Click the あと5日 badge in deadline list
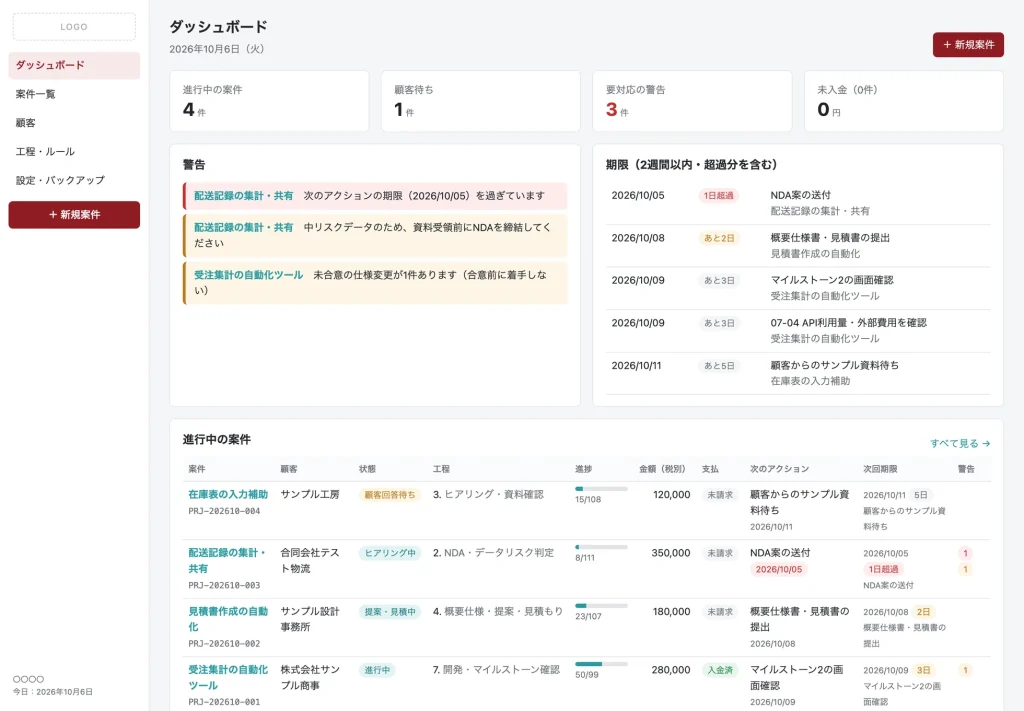Image resolution: width=1024 pixels, height=711 pixels. (718, 366)
